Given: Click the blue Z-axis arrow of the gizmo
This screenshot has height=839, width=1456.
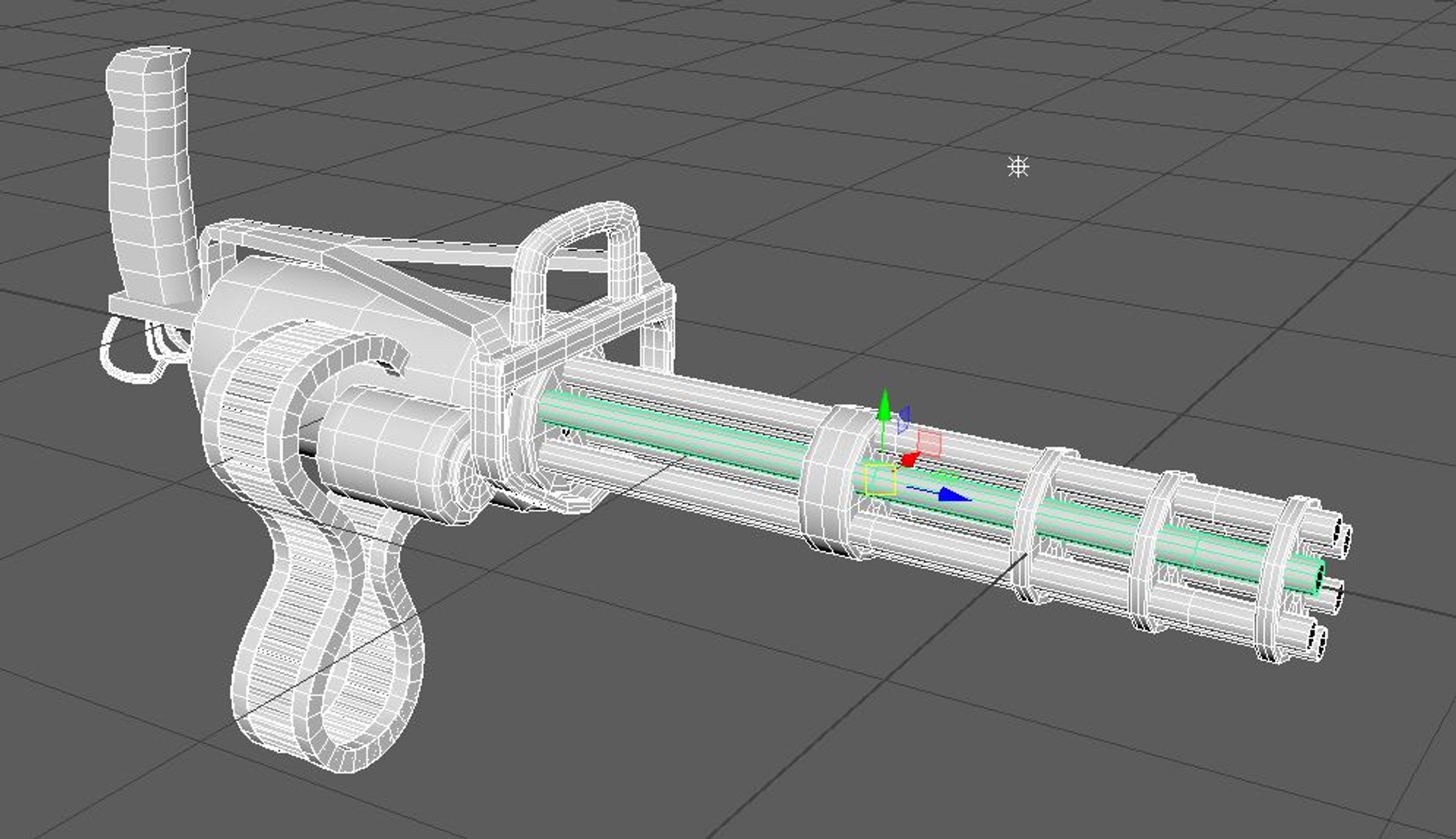Looking at the screenshot, I should (x=954, y=495).
